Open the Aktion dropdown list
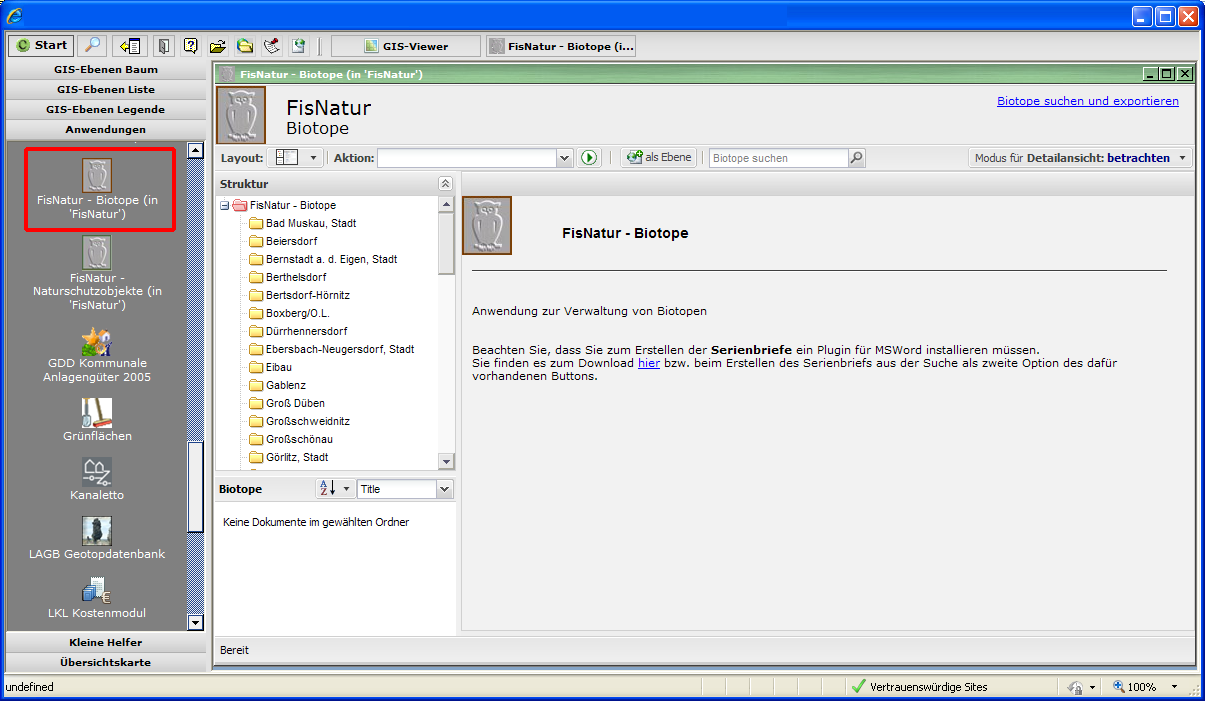The height and width of the screenshot is (701, 1205). click(564, 158)
